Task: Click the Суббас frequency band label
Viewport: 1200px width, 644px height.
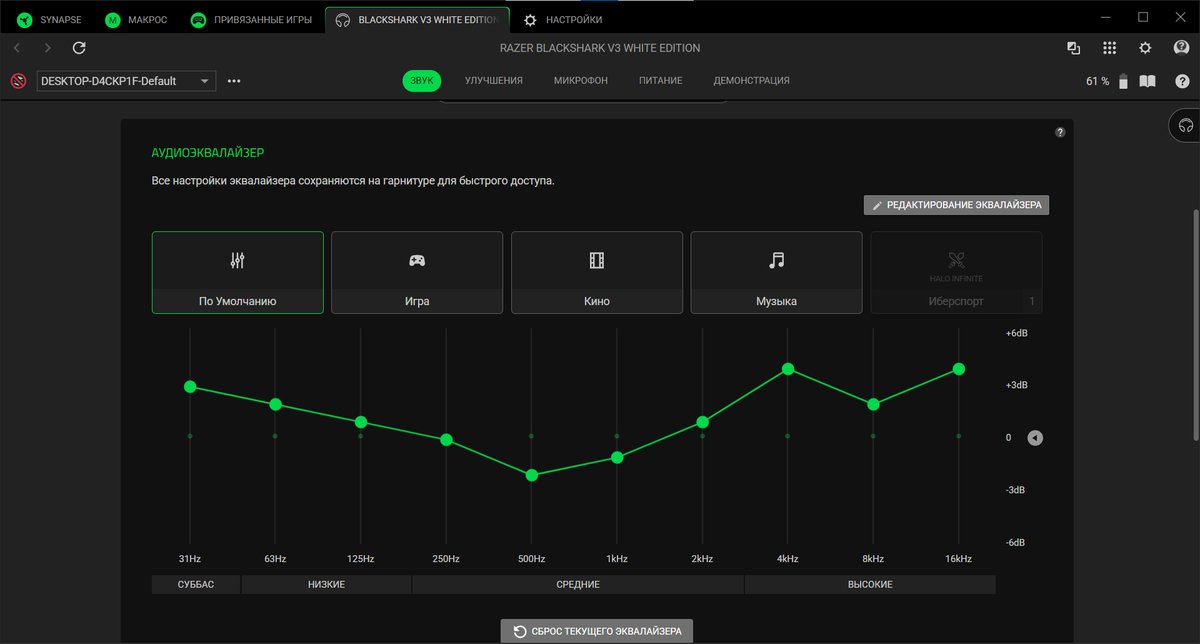Action: click(196, 584)
